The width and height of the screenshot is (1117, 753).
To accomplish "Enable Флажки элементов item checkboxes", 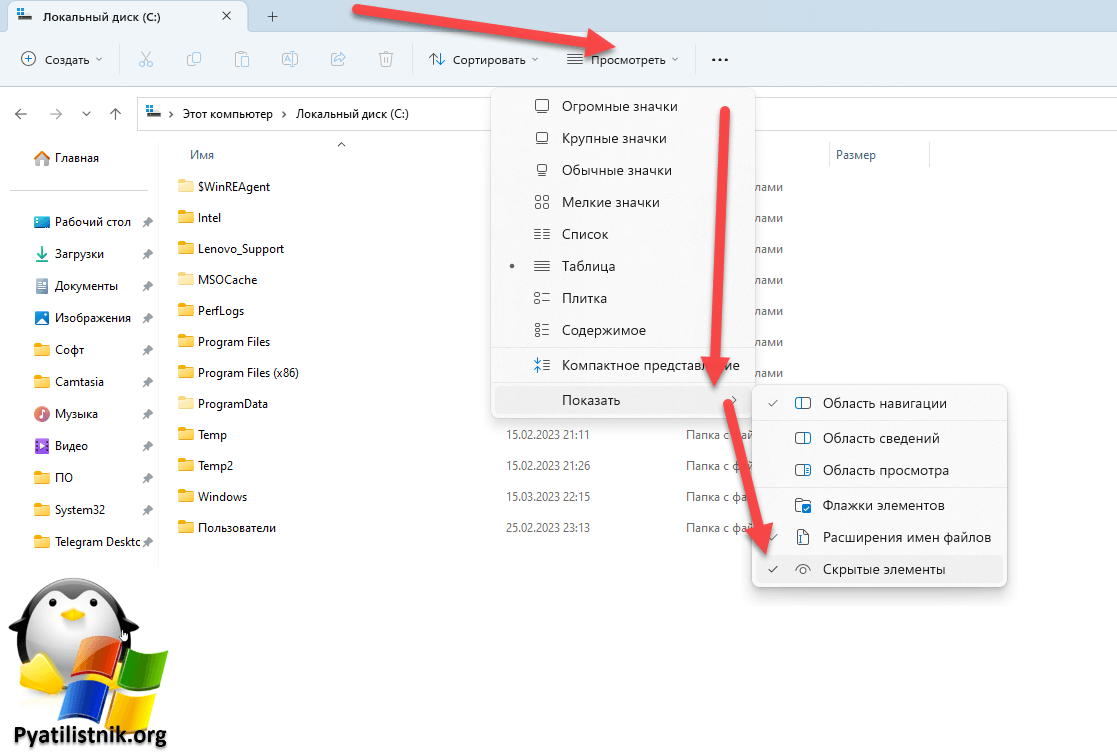I will click(x=882, y=505).
